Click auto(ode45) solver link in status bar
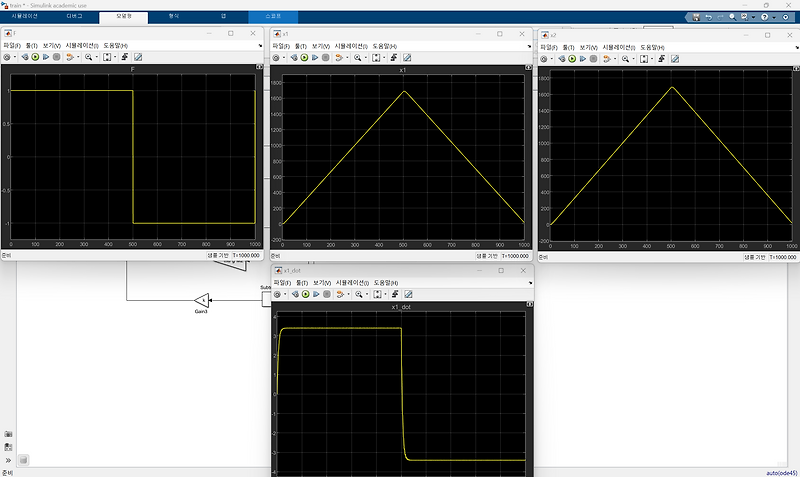800x477 pixels. [781, 473]
